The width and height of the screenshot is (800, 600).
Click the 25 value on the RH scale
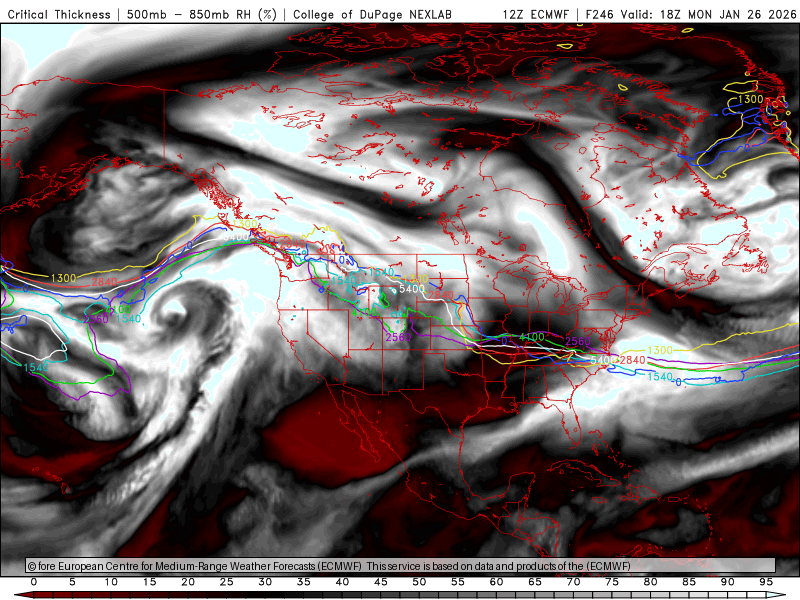[x=227, y=582]
